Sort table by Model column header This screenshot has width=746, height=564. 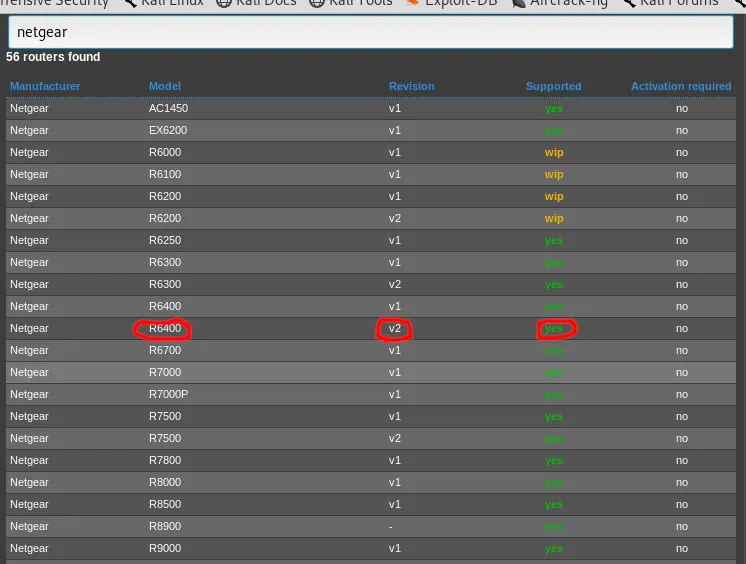[165, 86]
